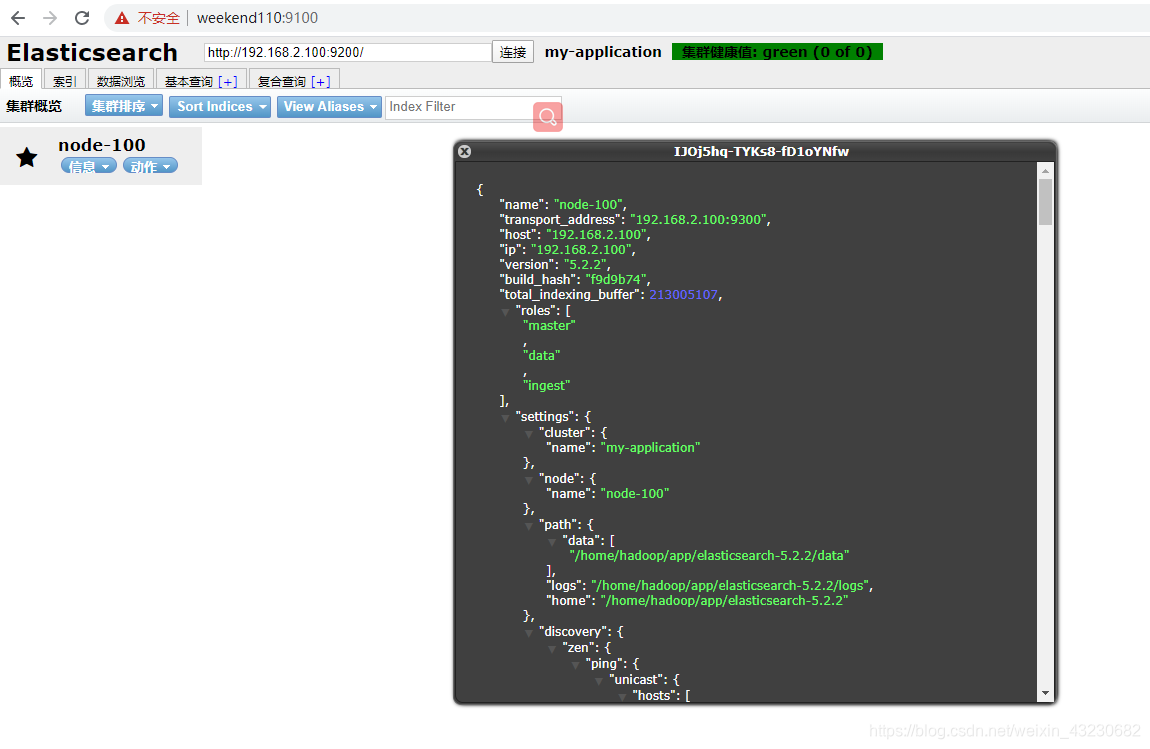
Task: Collapse the "settings" object in JSON
Action: 505,417
